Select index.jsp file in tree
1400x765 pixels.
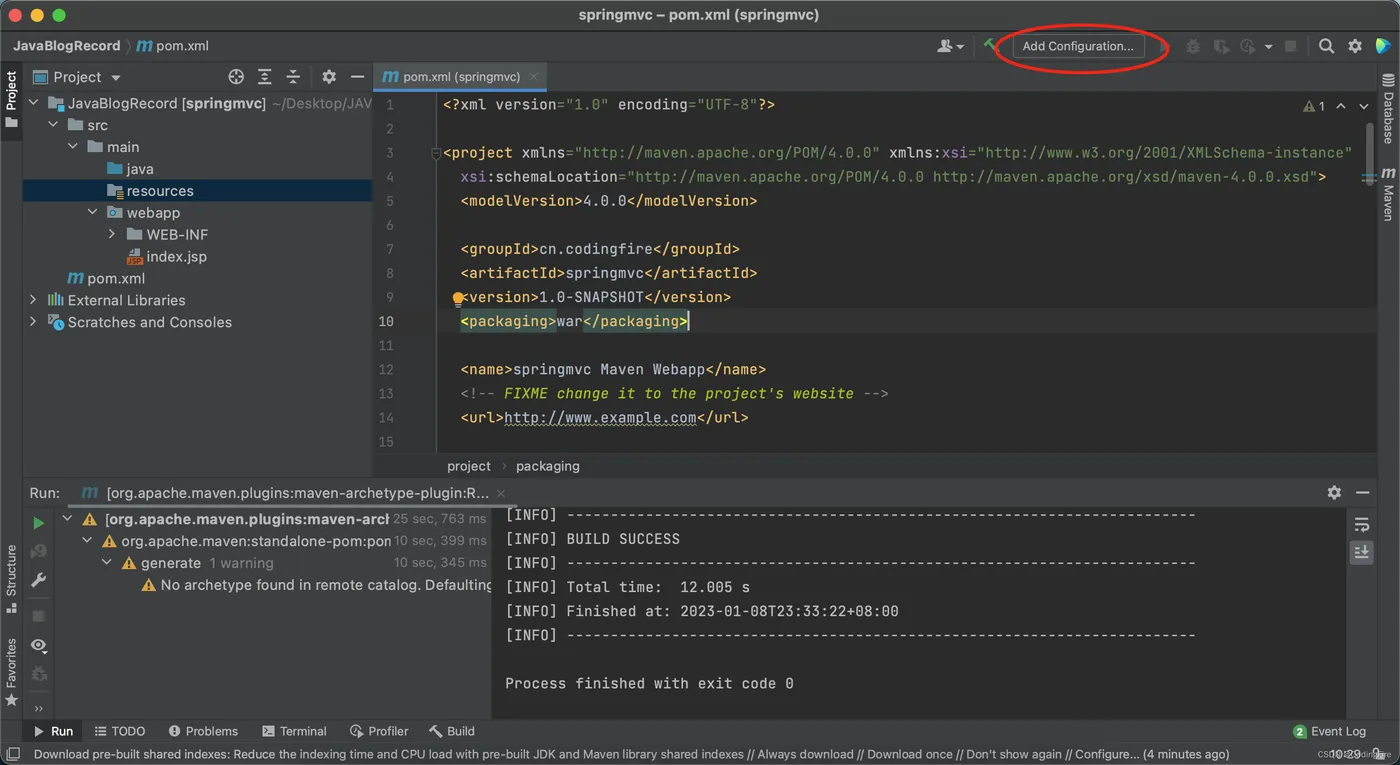pyautogui.click(x=167, y=256)
